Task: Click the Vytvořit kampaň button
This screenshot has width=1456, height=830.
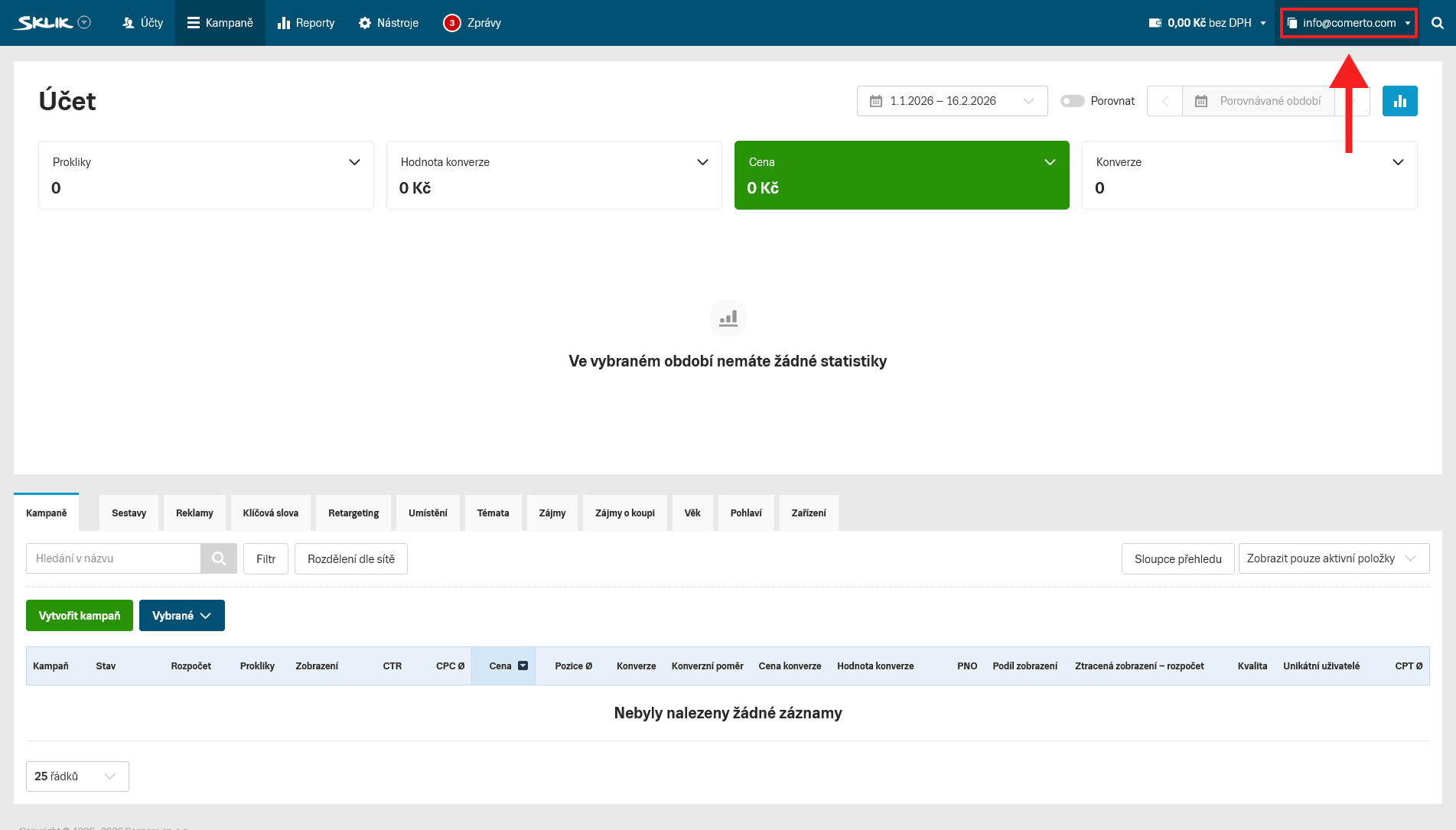Action: (80, 615)
